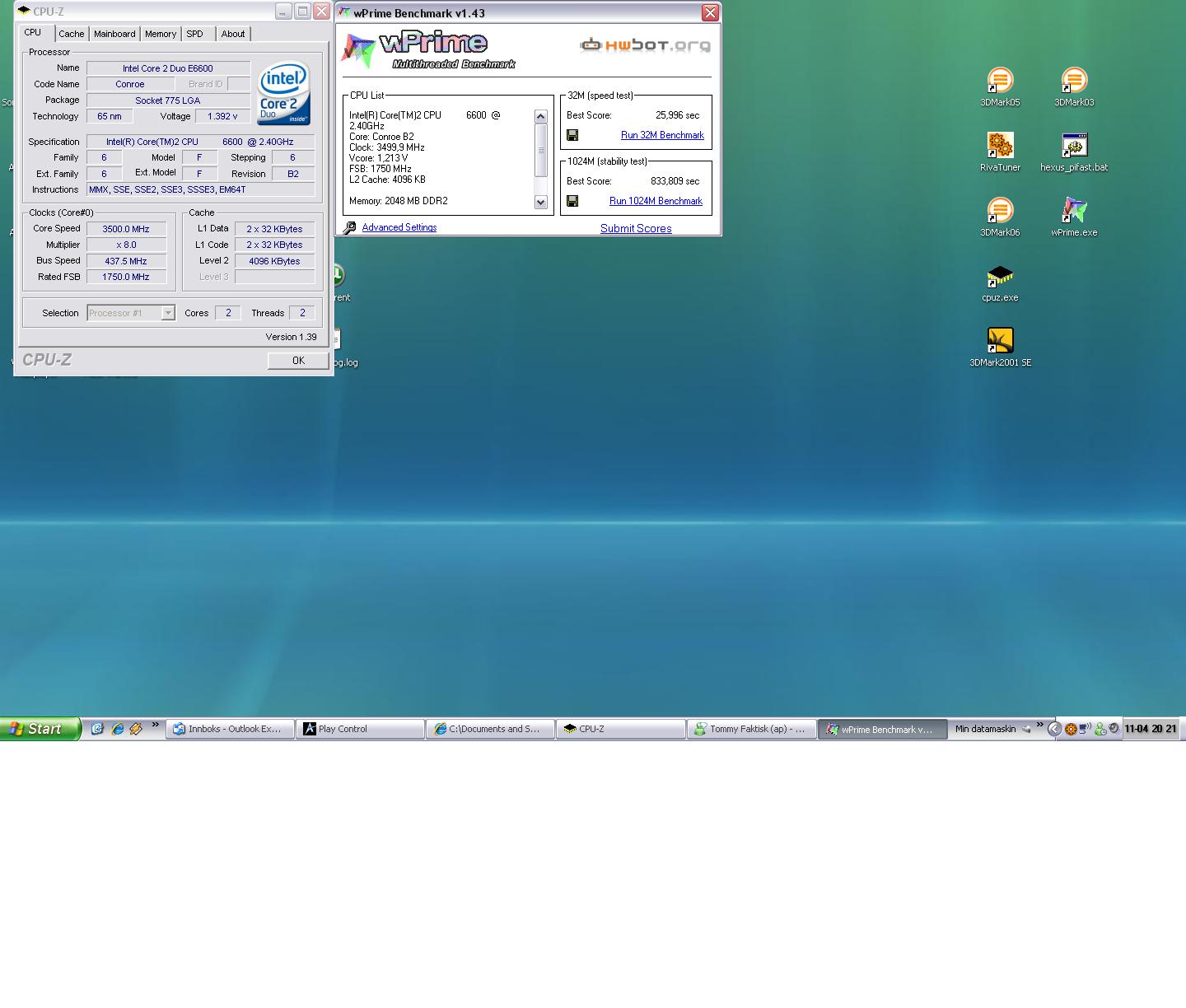Click the green messenger tray icon

1100,729
